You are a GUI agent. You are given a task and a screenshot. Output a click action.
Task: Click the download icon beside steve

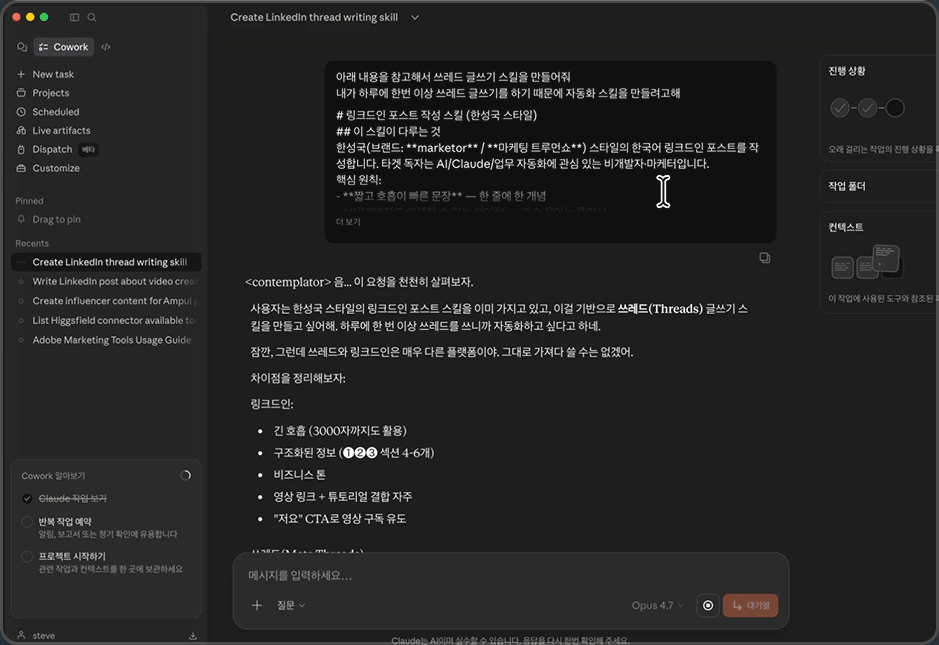point(193,636)
